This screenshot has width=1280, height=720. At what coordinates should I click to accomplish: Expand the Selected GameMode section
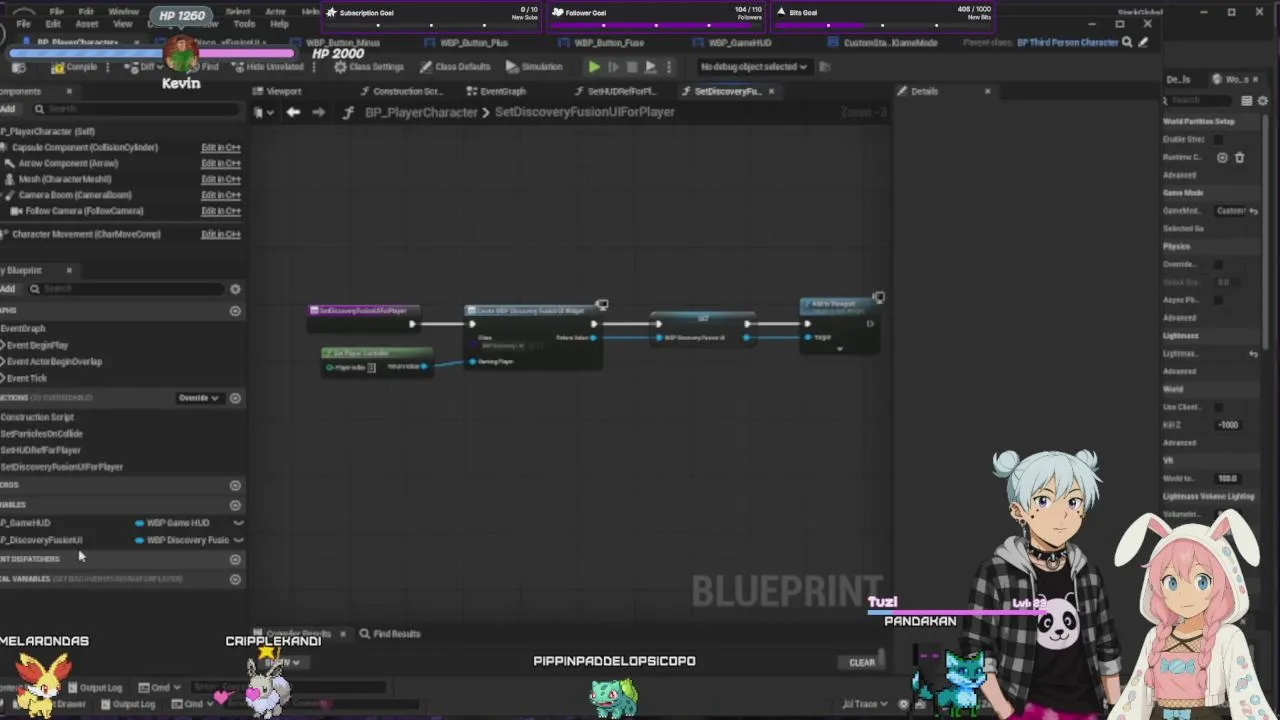click(1183, 228)
